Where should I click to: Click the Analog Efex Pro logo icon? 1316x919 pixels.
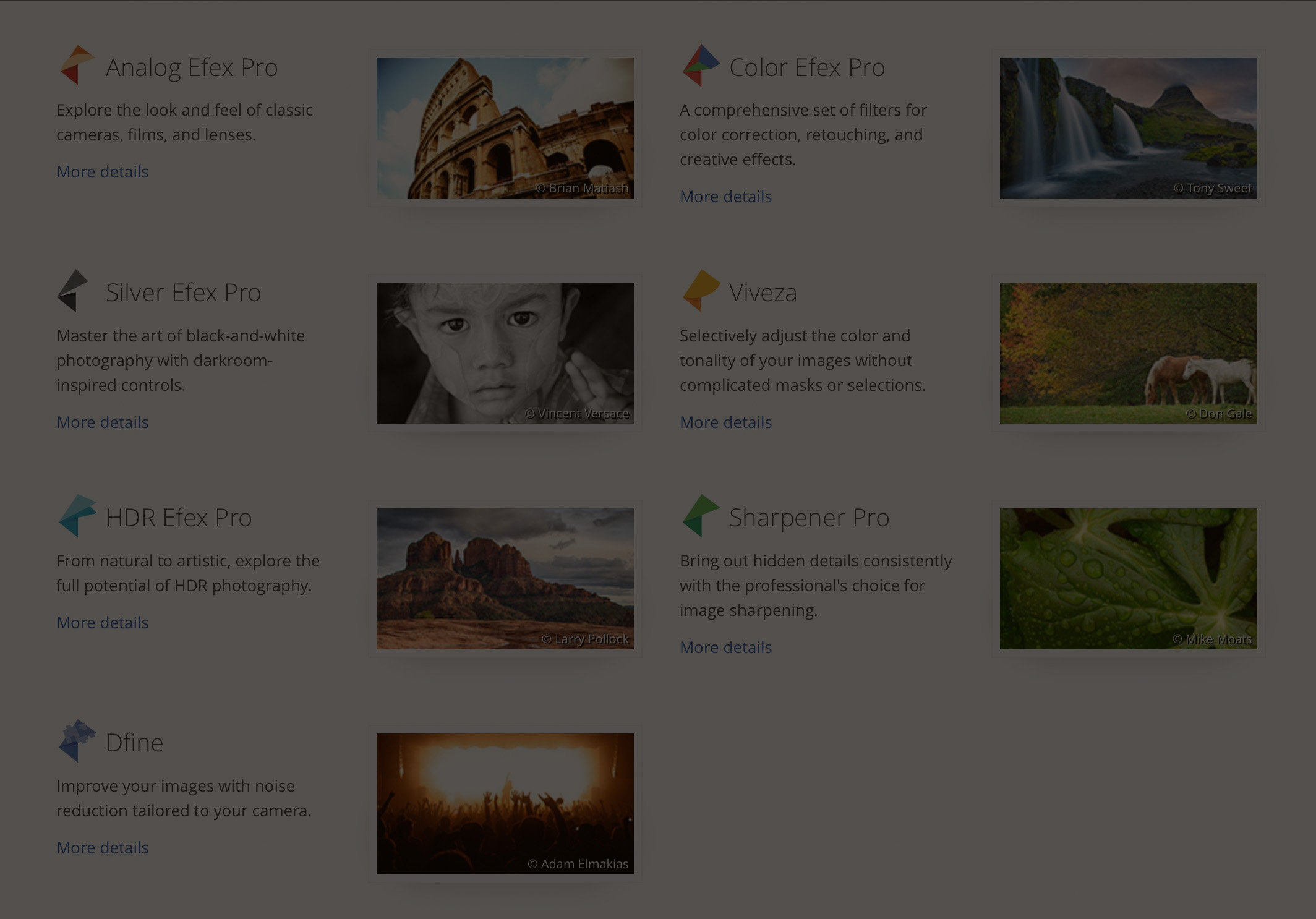click(x=77, y=65)
